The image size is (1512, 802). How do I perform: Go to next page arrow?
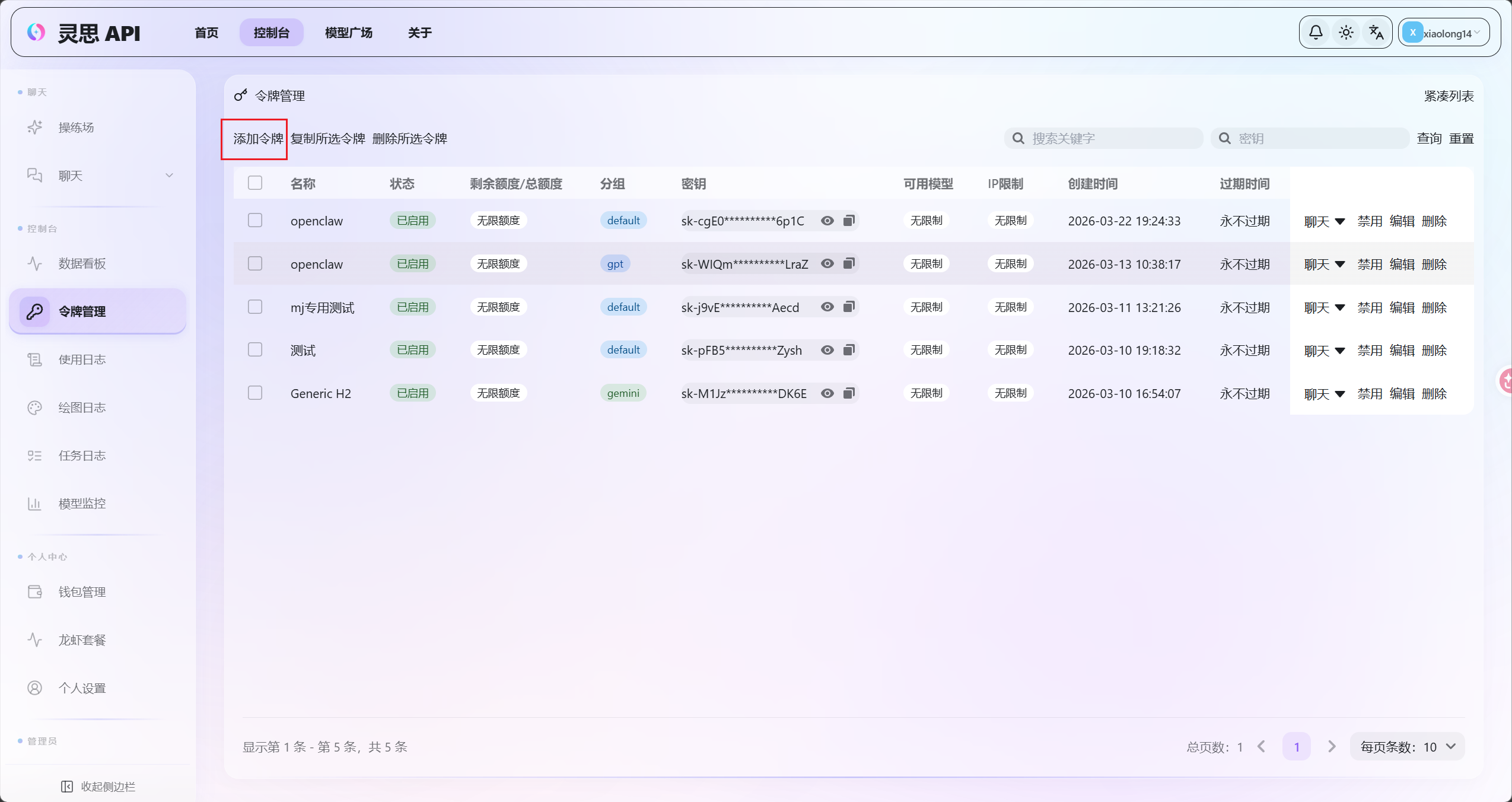point(1332,746)
